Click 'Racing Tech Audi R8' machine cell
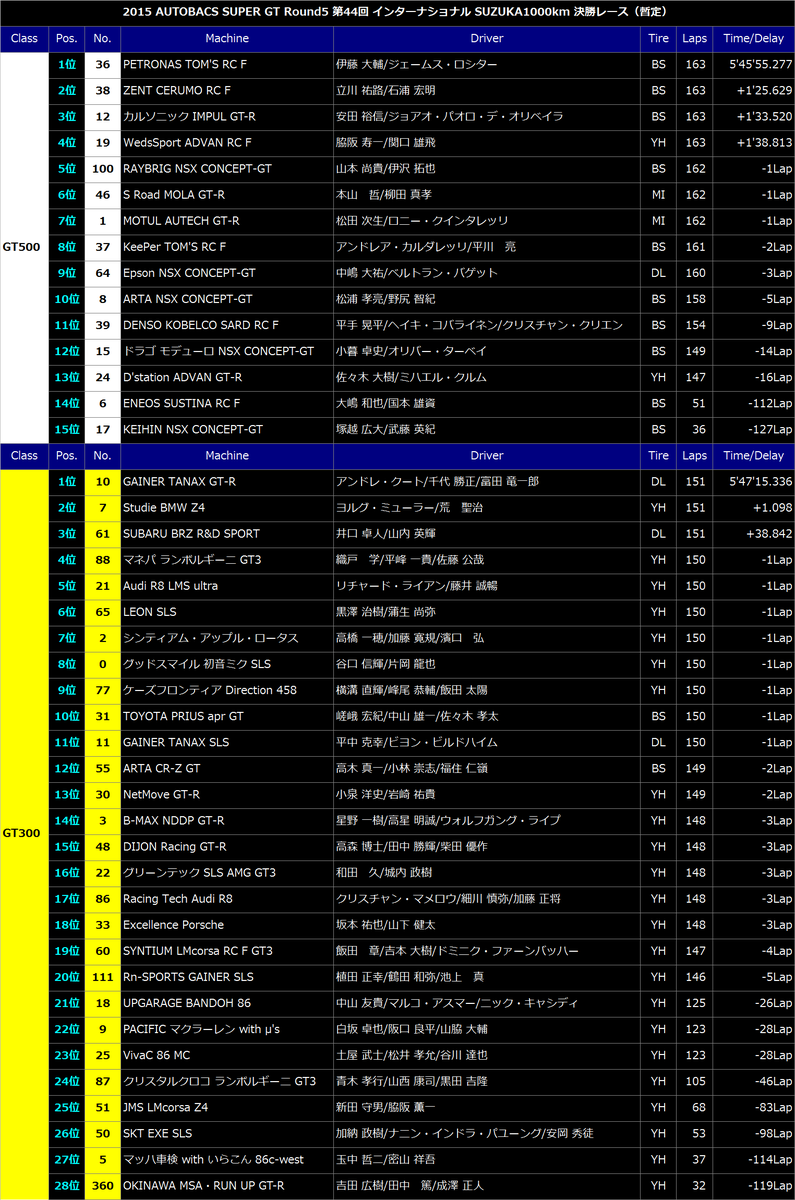Viewport: 795px width, 1200px height. coord(226,899)
